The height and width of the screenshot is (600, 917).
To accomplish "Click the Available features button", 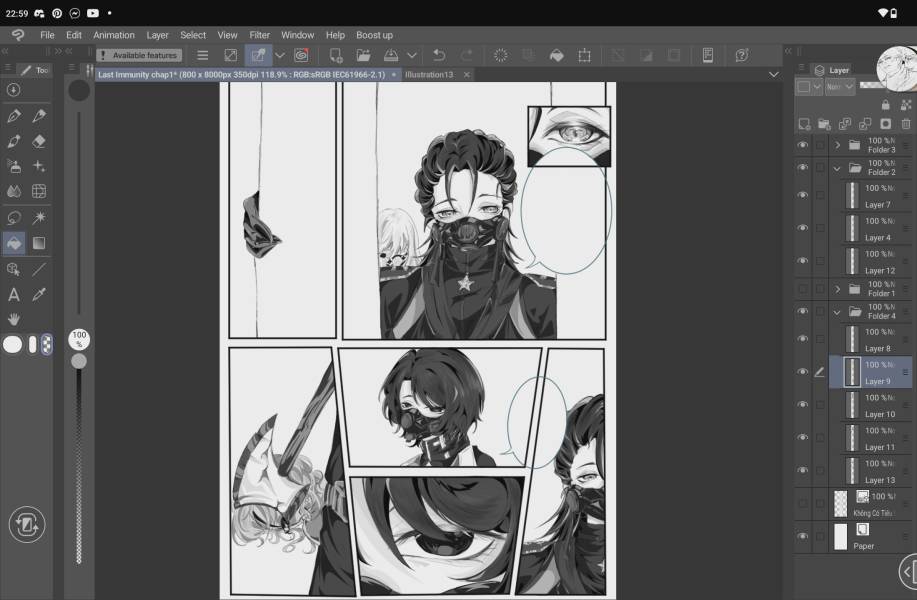I will [x=139, y=55].
